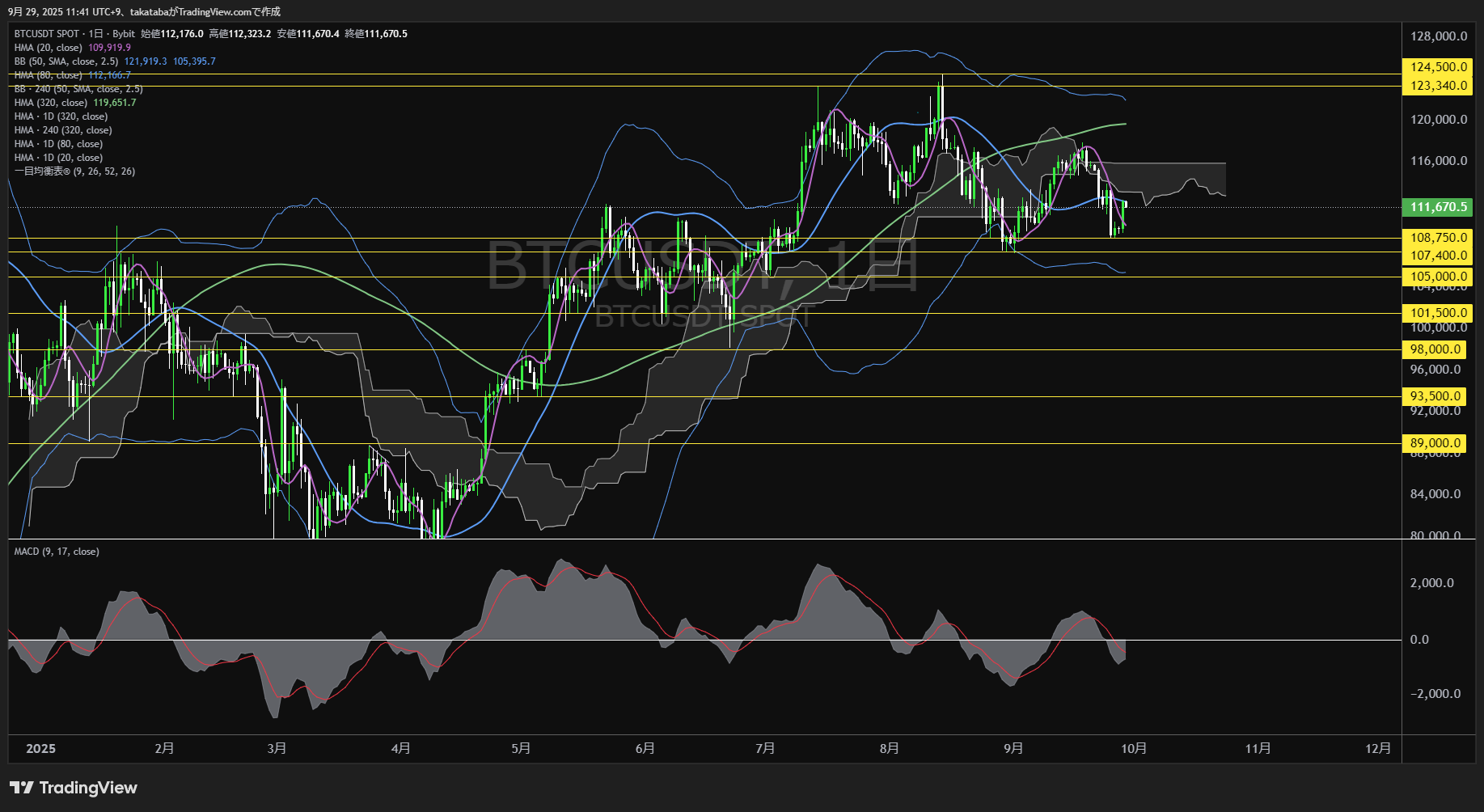Screen dimensions: 1484x812
Task: Click the 9月 label on the time axis
Action: [1013, 749]
